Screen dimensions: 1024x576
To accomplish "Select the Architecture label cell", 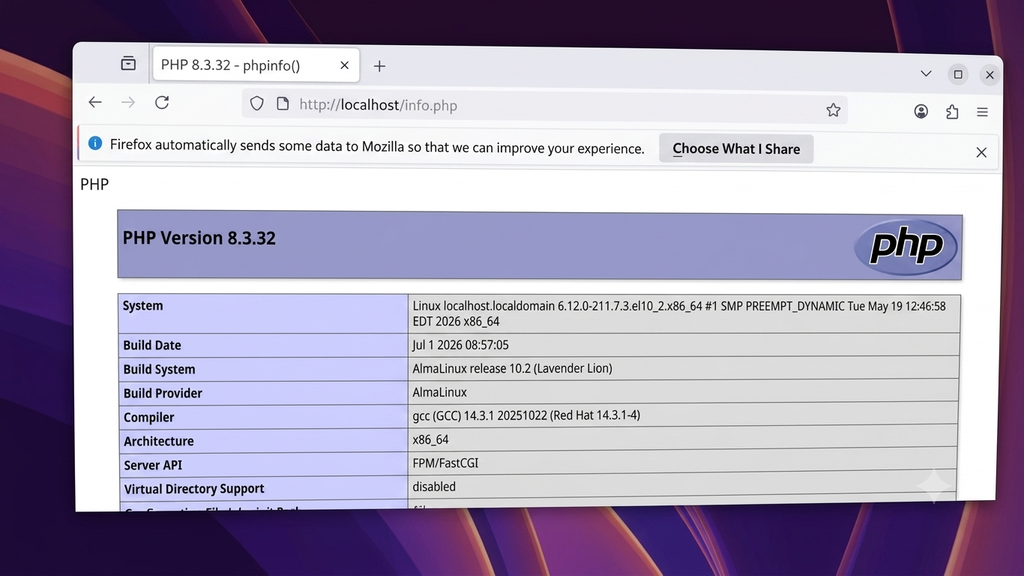I will (x=264, y=441).
